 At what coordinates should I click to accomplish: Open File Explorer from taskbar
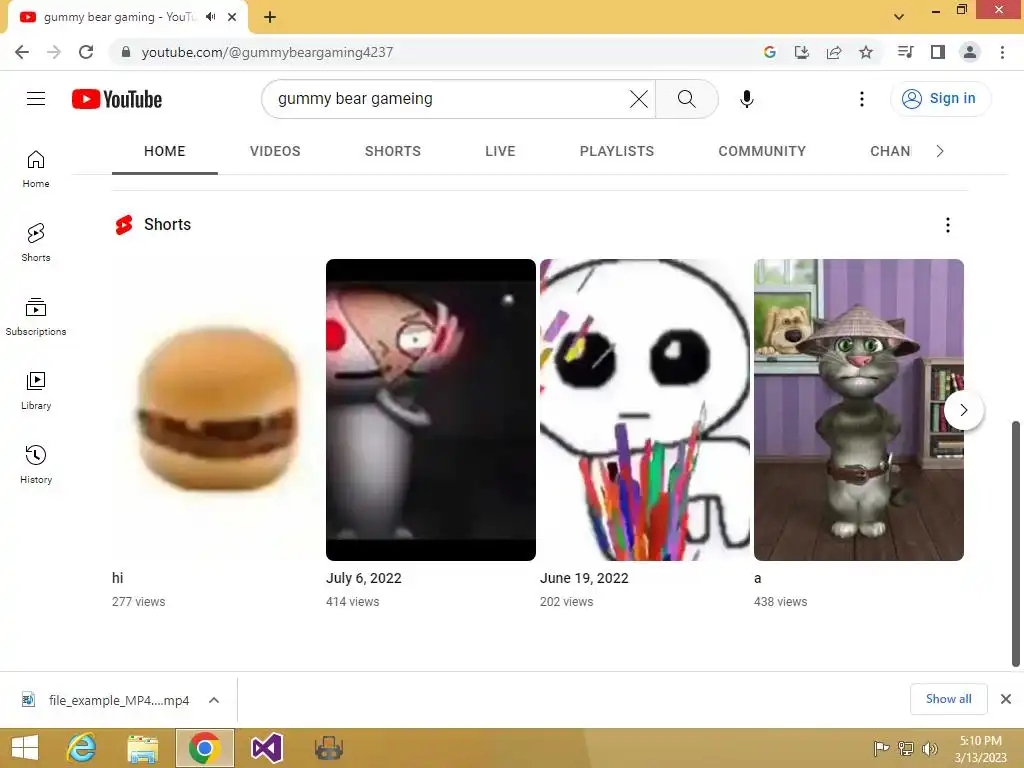(142, 748)
